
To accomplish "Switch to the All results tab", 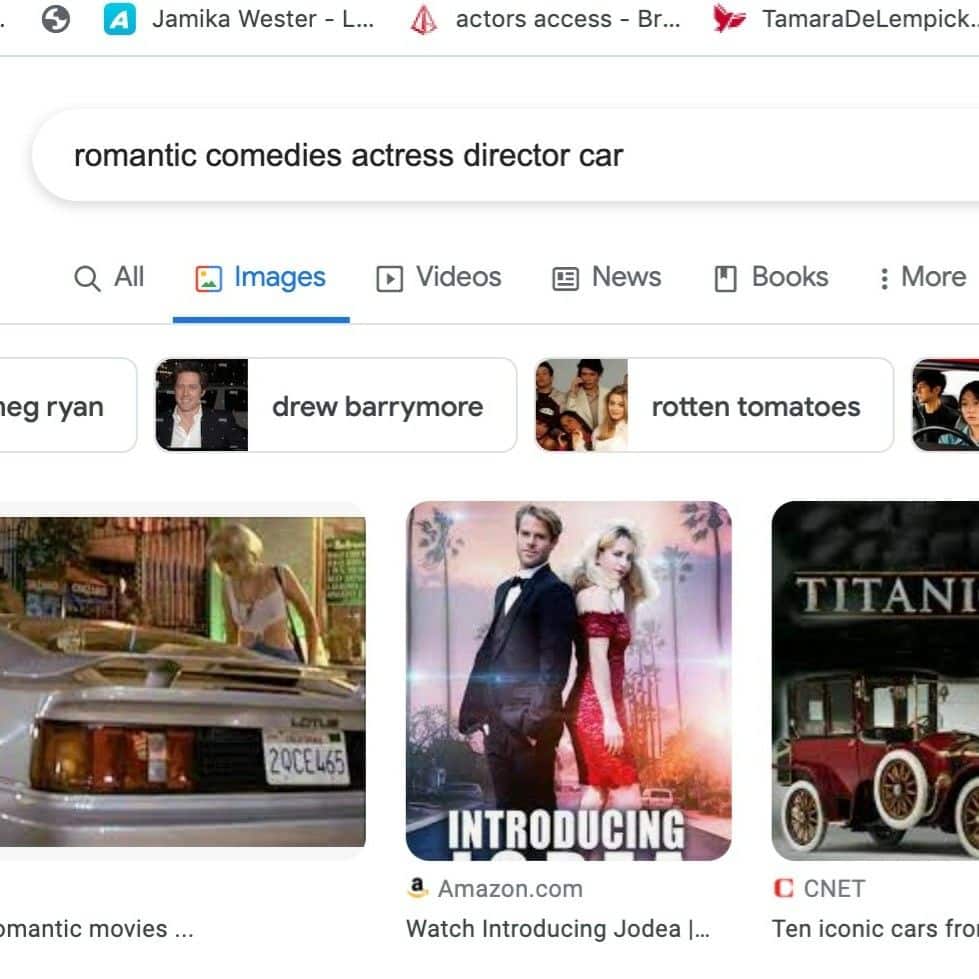I will (109, 277).
